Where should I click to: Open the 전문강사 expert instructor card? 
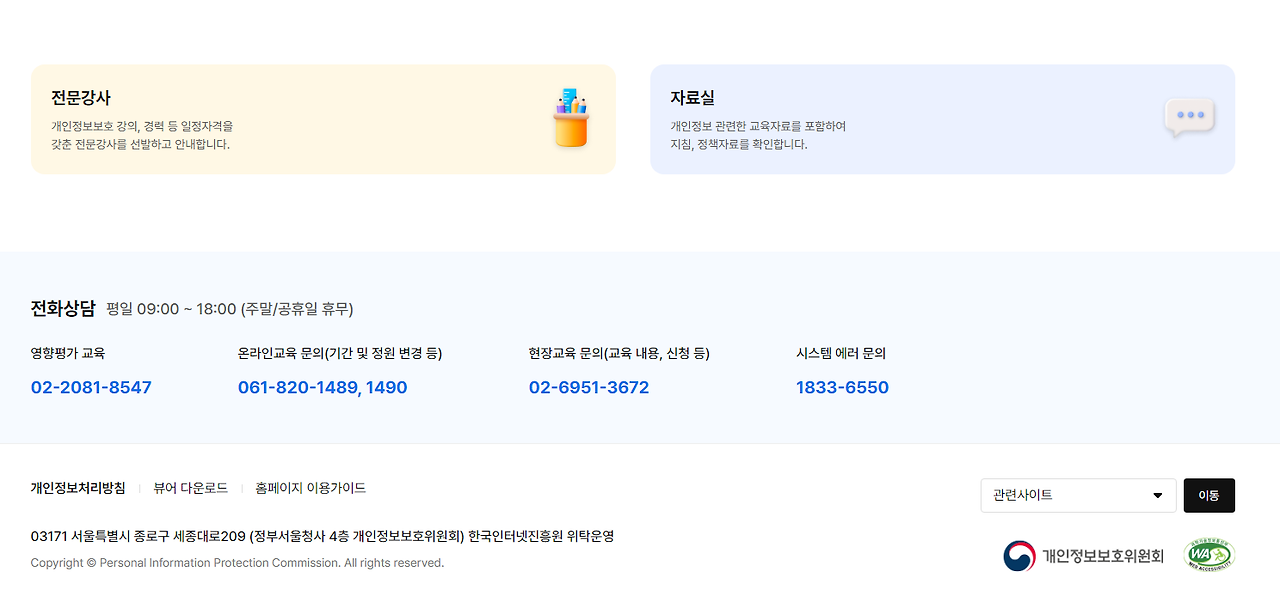pos(322,119)
